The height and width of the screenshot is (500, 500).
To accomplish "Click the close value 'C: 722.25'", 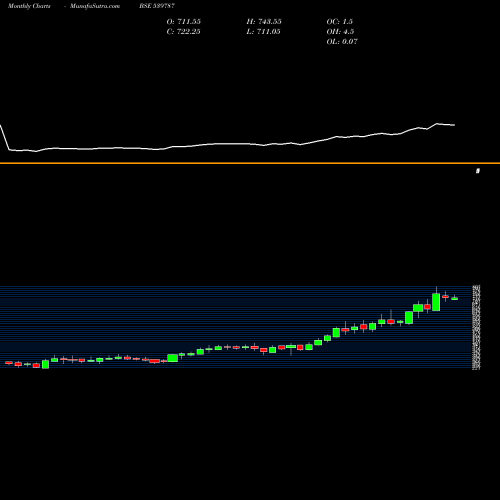I will click(x=184, y=32).
